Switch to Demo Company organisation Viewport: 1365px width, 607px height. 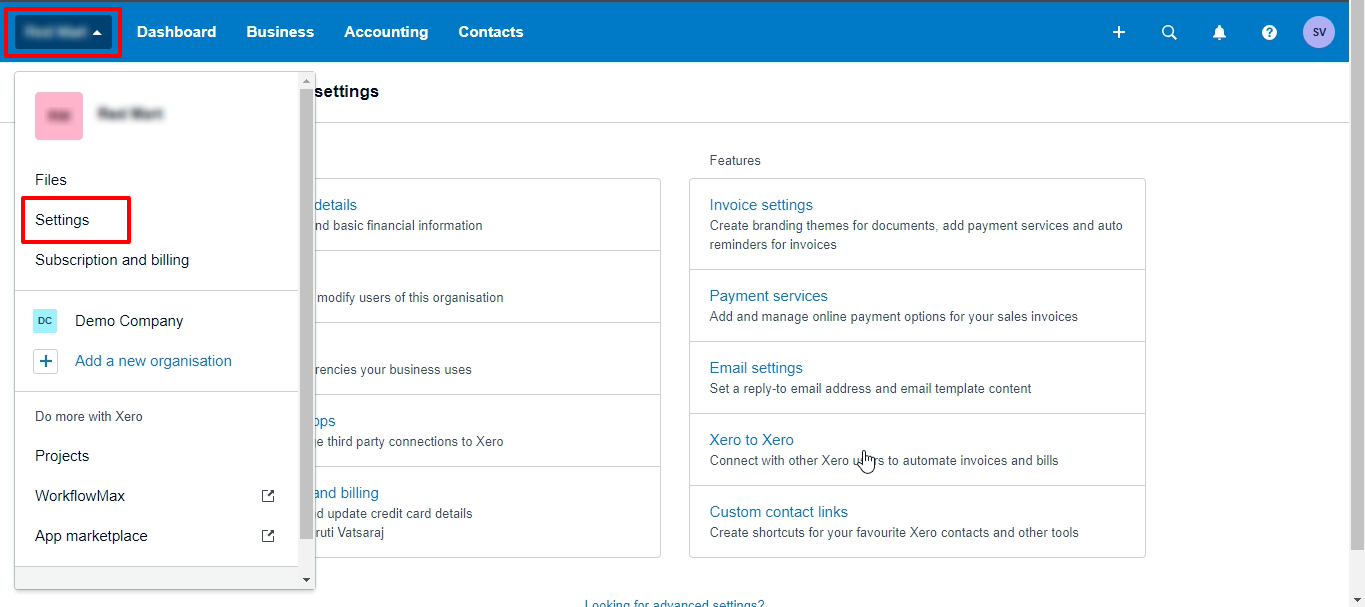(129, 321)
